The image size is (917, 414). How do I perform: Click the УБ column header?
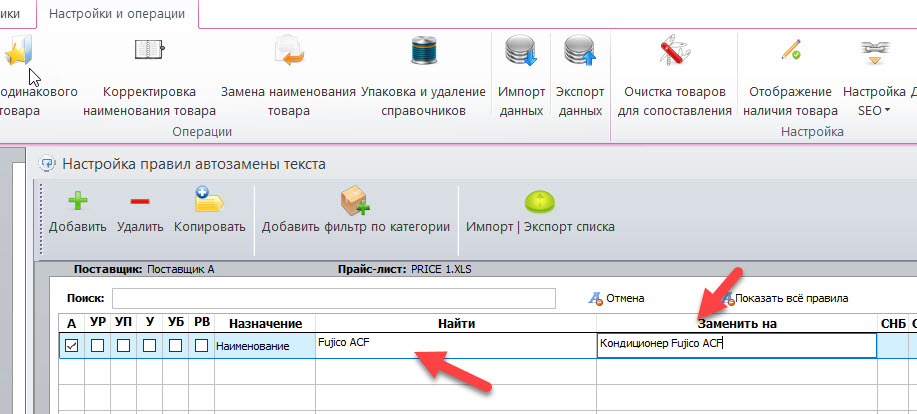point(175,323)
